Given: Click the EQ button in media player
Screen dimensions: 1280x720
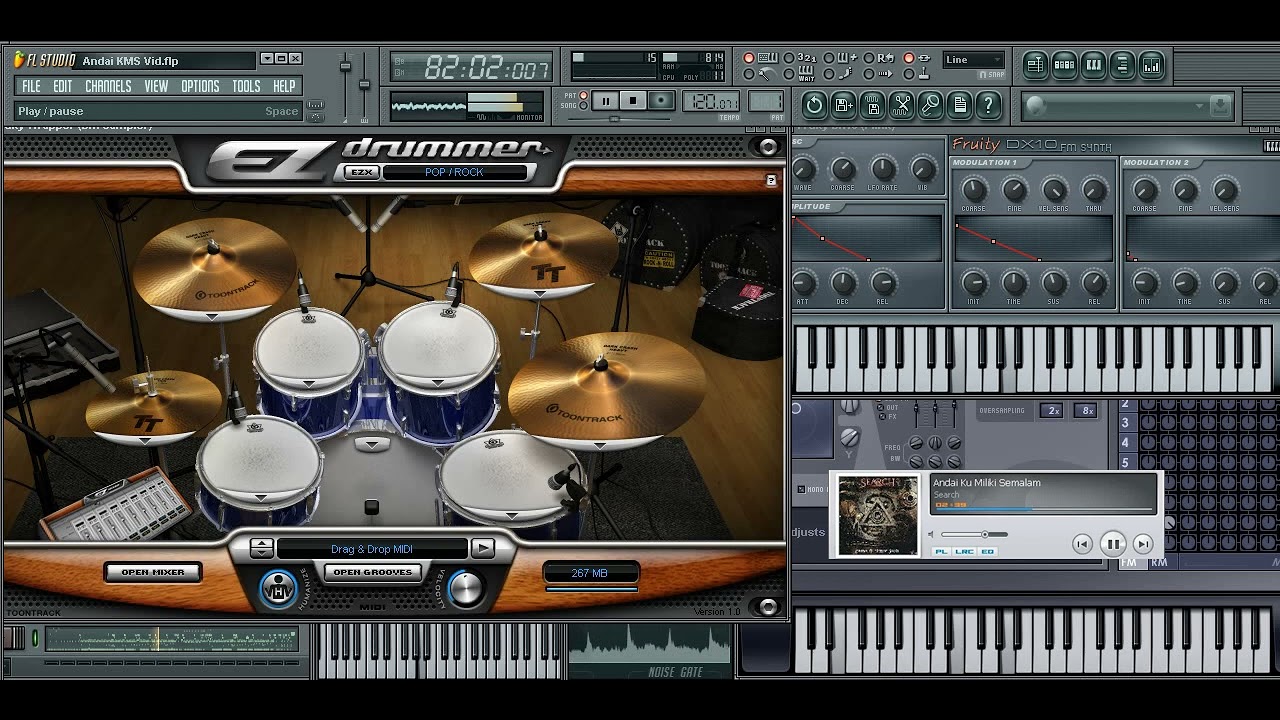Looking at the screenshot, I should pyautogui.click(x=987, y=552).
